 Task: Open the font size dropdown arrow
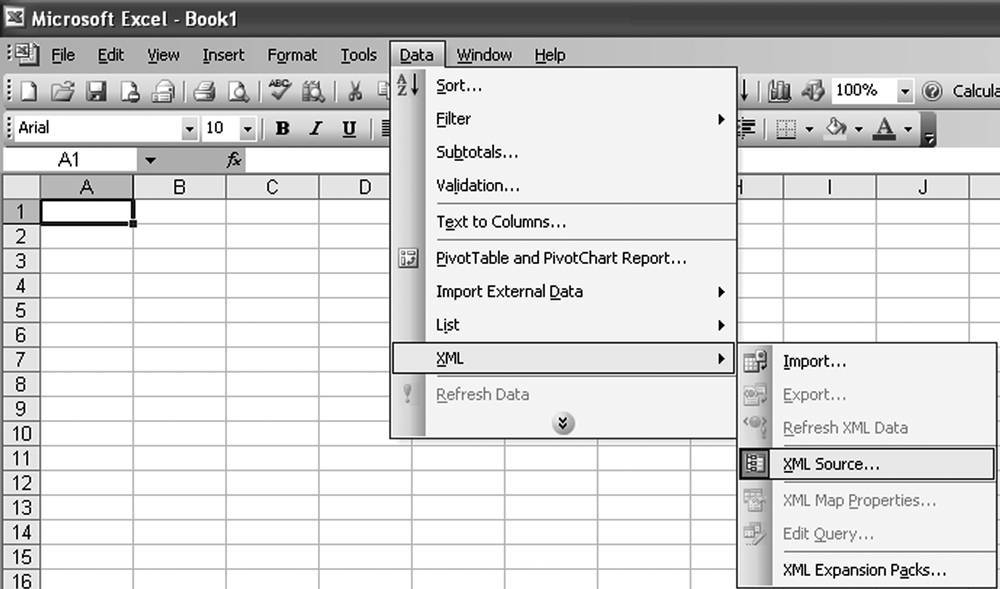point(247,129)
